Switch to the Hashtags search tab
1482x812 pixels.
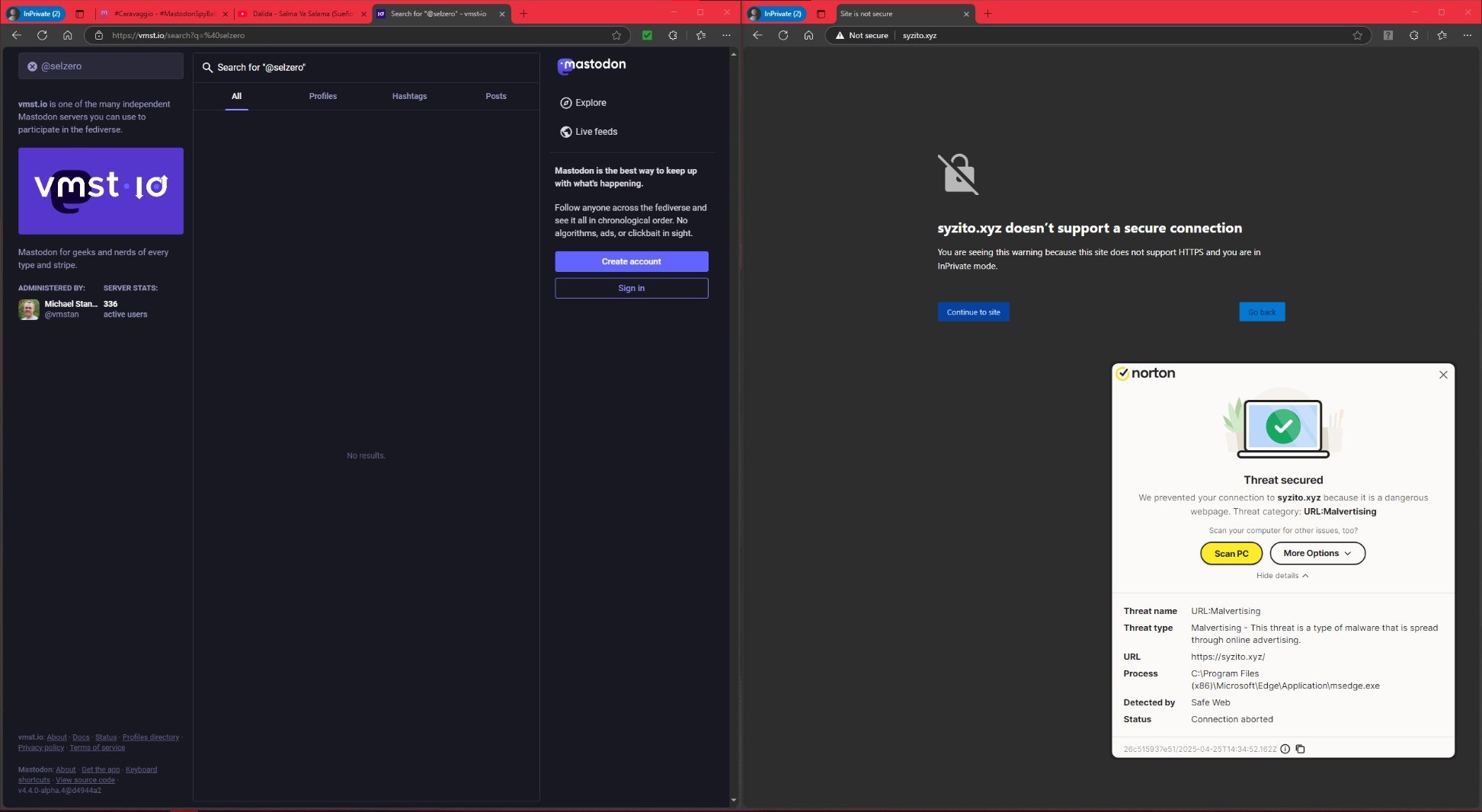pos(409,96)
